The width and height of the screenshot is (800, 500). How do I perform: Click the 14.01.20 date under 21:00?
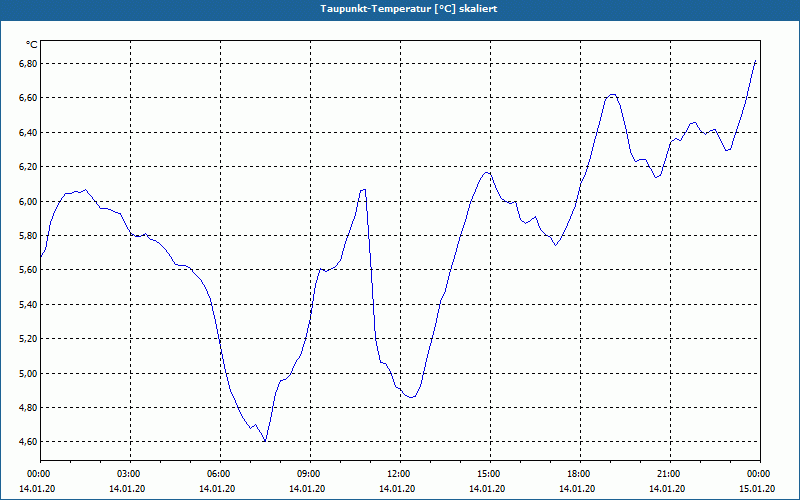[667, 489]
